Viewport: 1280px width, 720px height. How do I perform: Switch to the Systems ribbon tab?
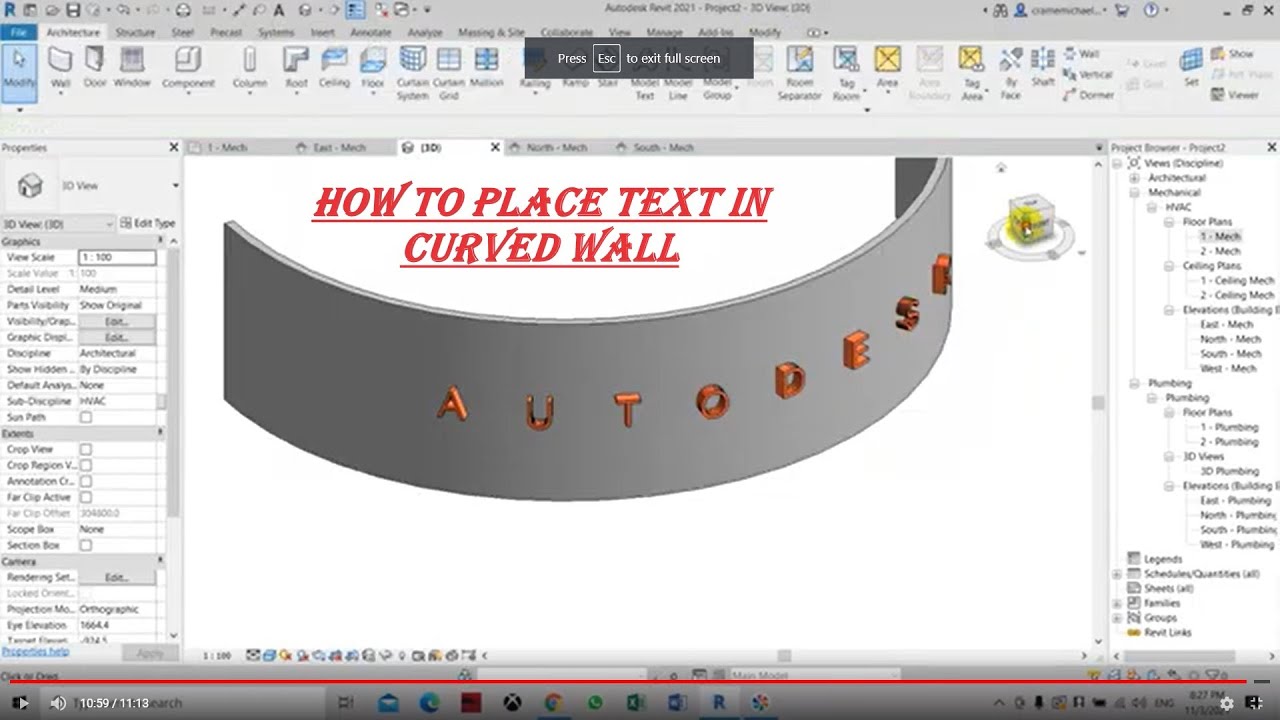pos(276,32)
